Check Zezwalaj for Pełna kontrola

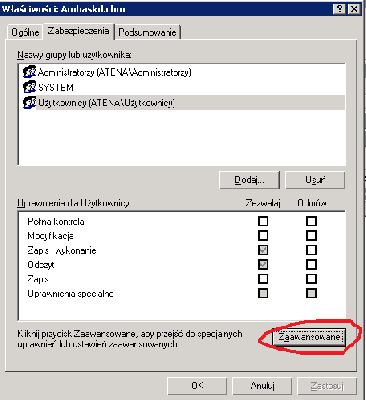point(263,221)
